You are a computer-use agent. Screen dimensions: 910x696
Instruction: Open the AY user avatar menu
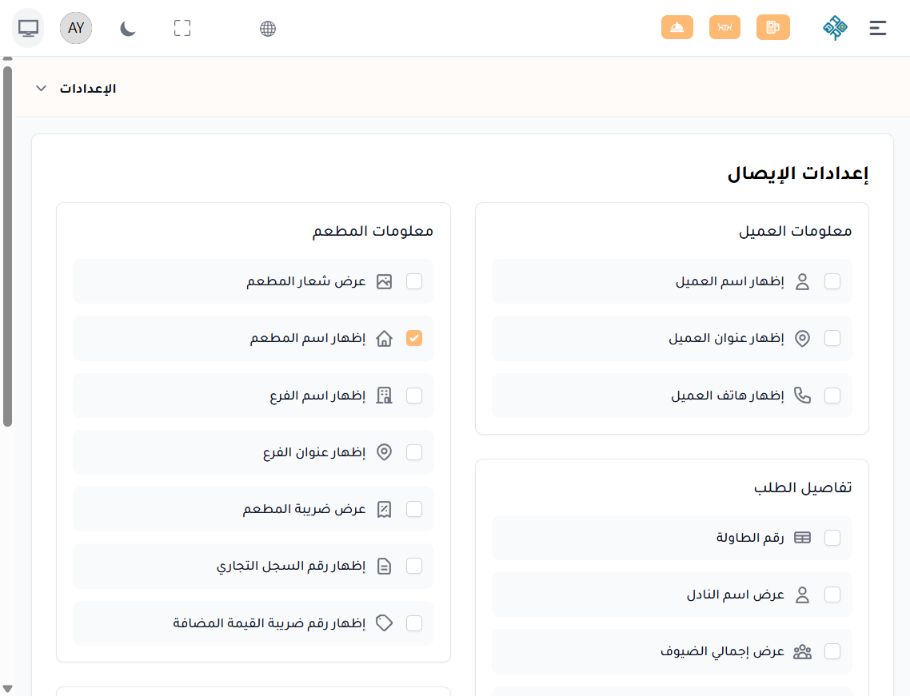pyautogui.click(x=76, y=28)
